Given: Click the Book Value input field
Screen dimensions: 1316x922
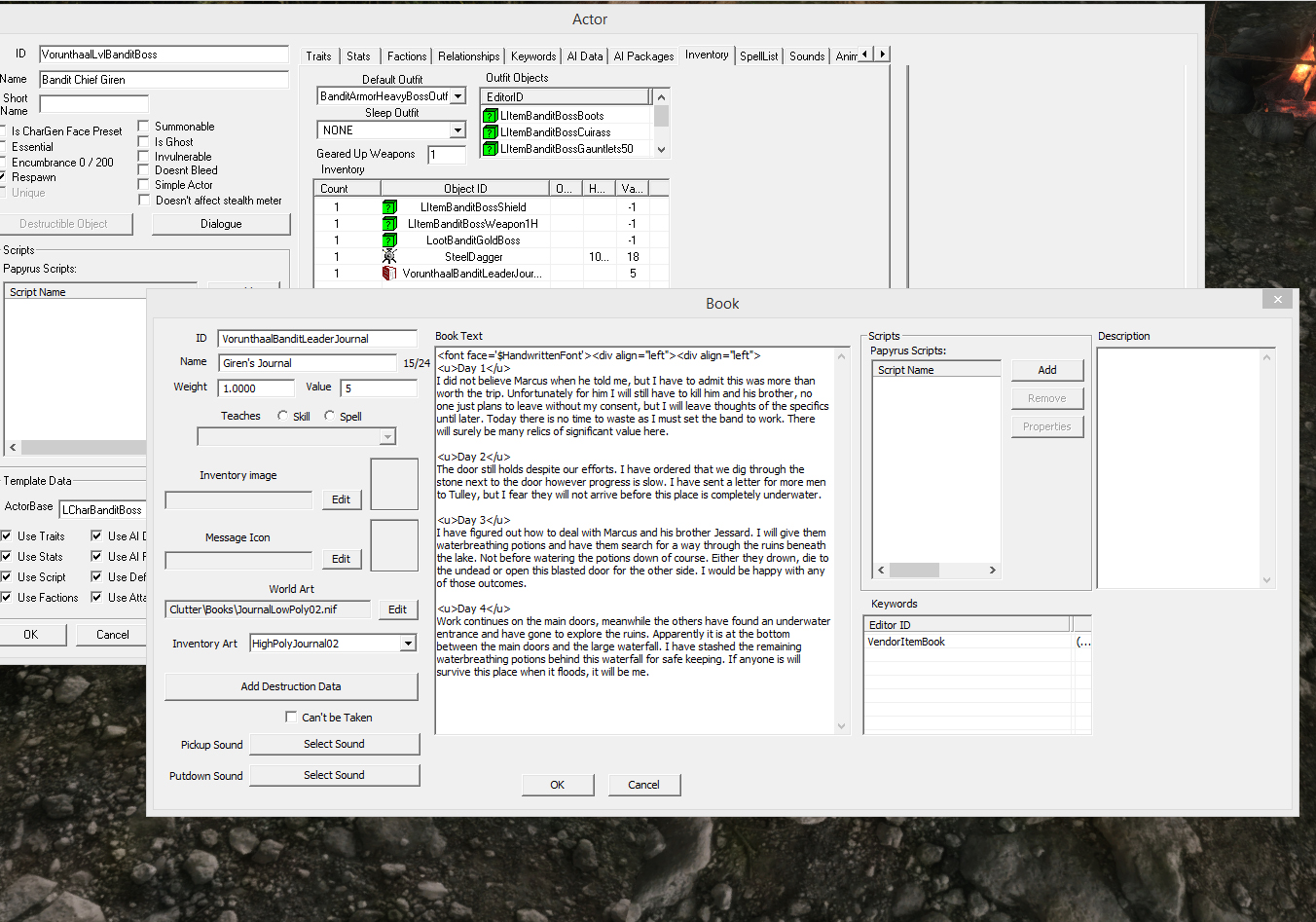Looking at the screenshot, I should (379, 388).
